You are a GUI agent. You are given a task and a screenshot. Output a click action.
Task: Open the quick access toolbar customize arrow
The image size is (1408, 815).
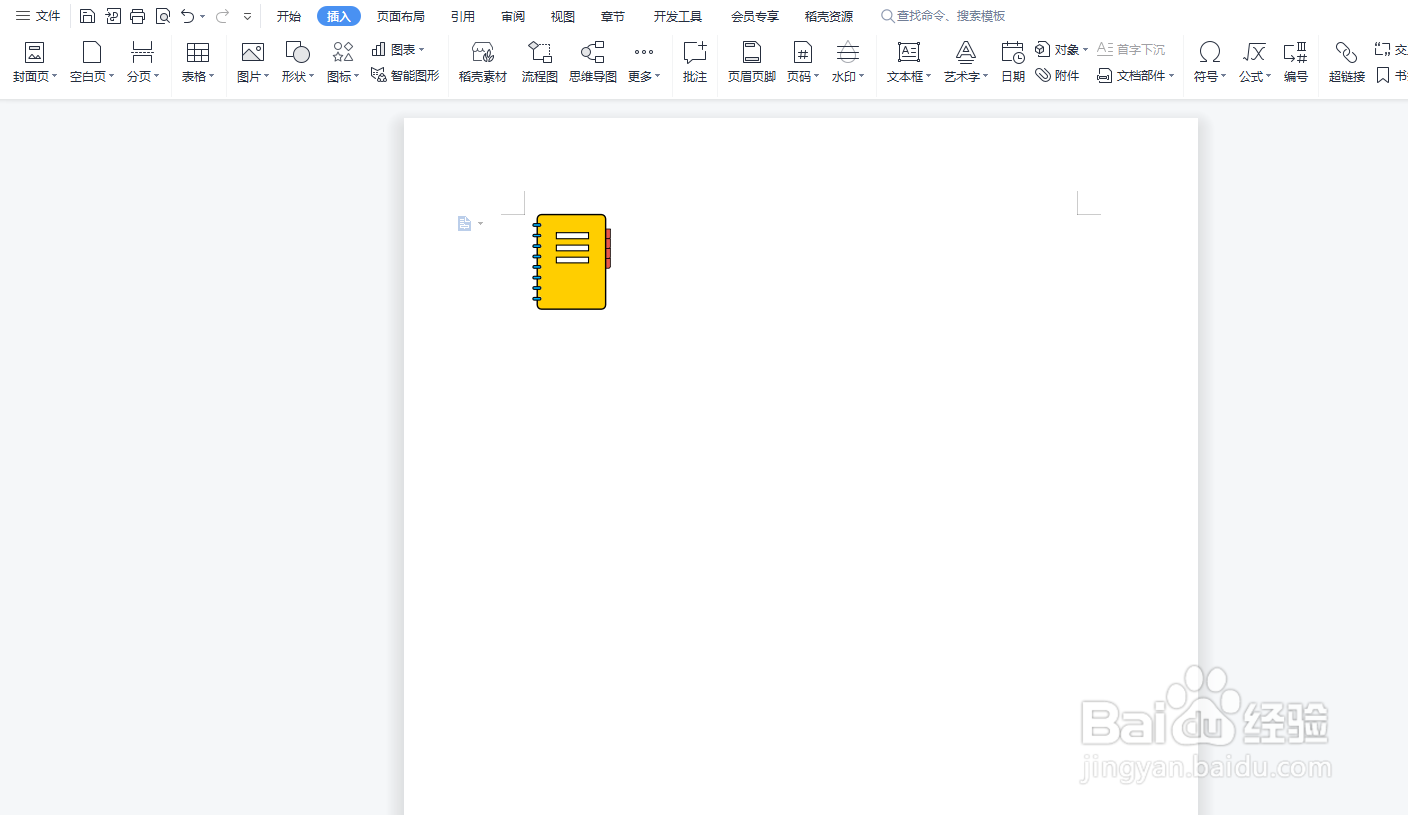247,17
